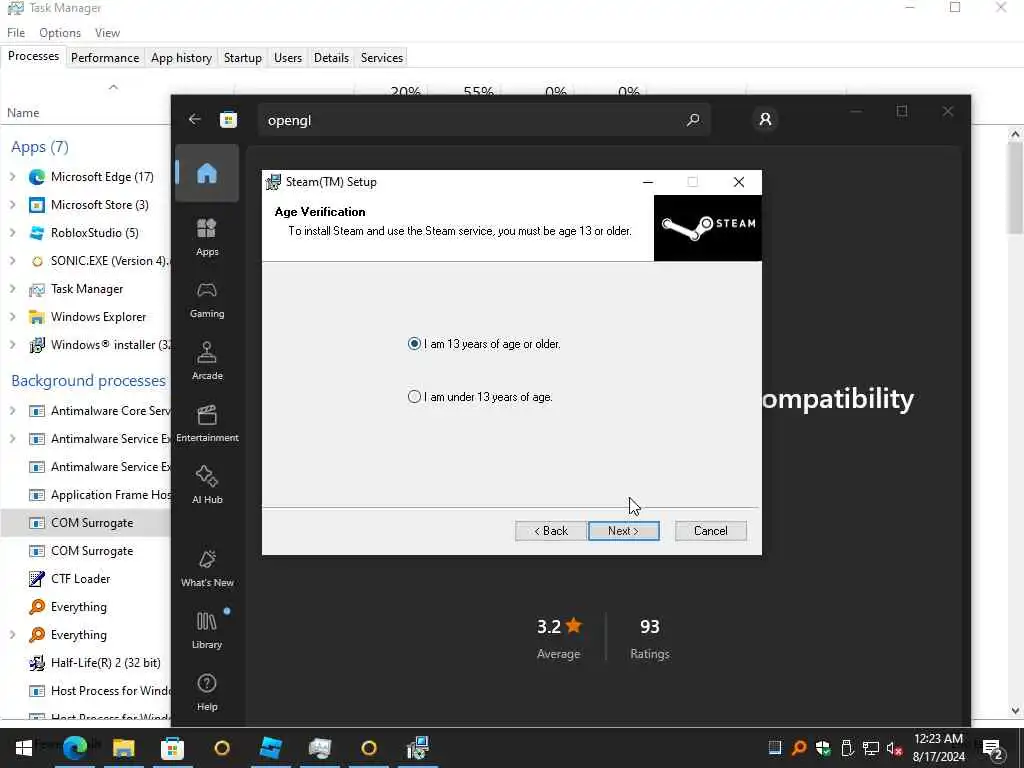This screenshot has height=768, width=1024.
Task: Expand the second Everything process entry
Action: [x=12, y=635]
